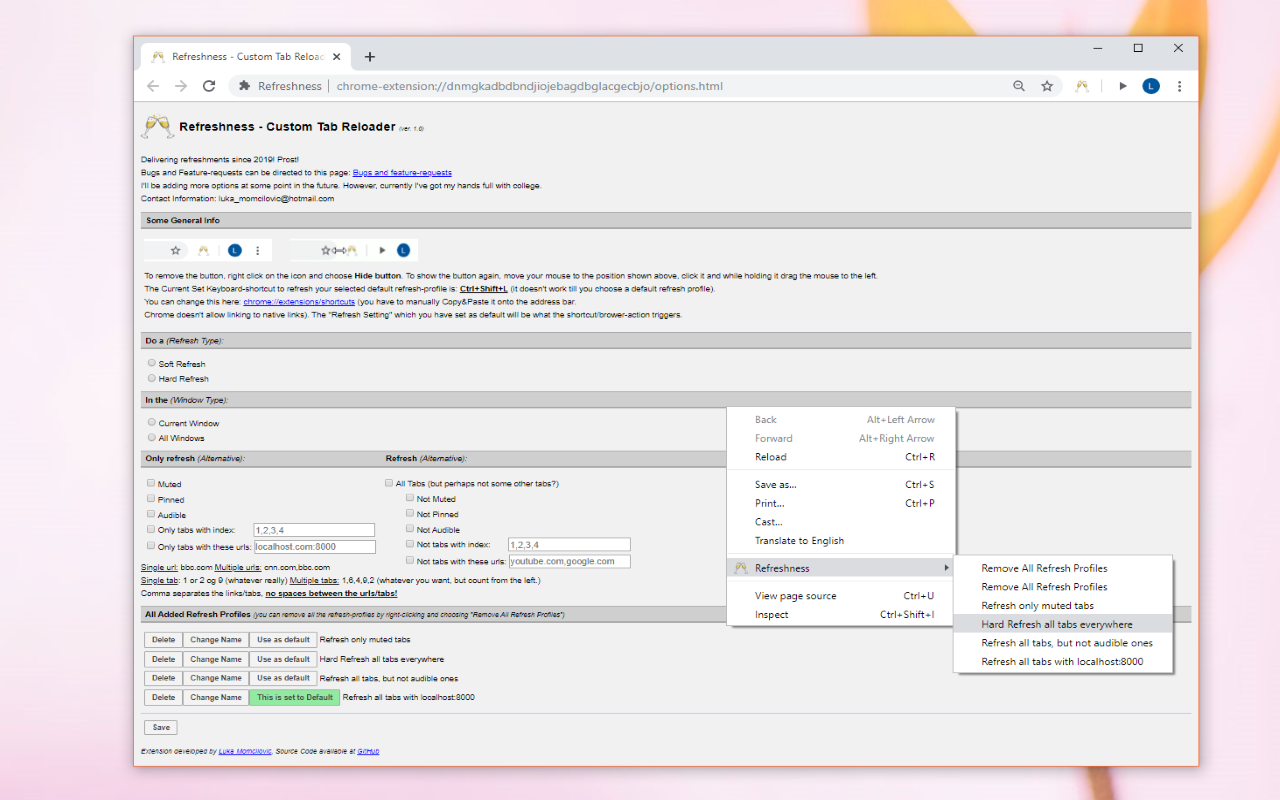
Task: Tick the Muted checkbox under Only refresh
Action: coord(151,483)
